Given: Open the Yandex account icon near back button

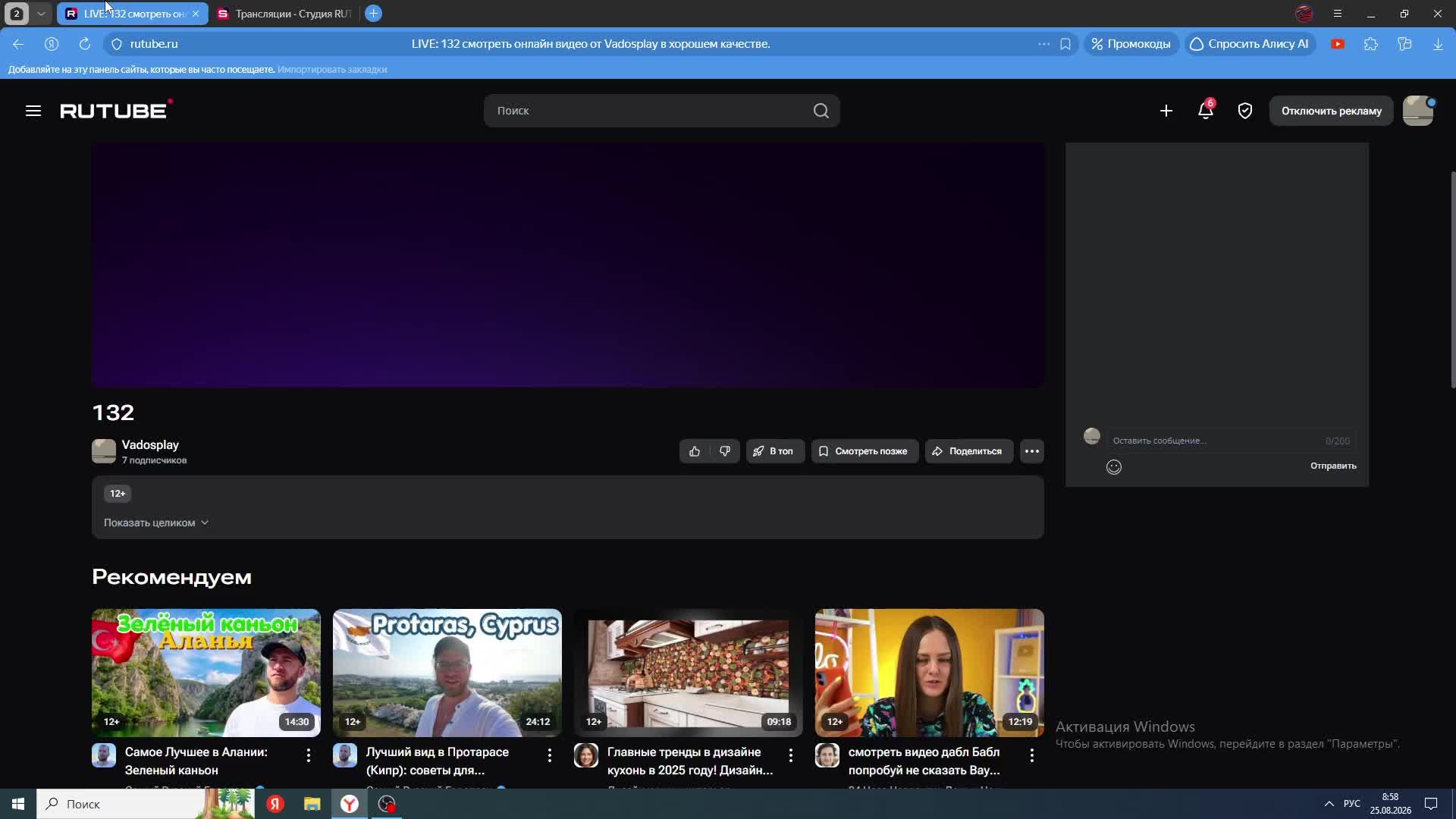Looking at the screenshot, I should pos(52,44).
